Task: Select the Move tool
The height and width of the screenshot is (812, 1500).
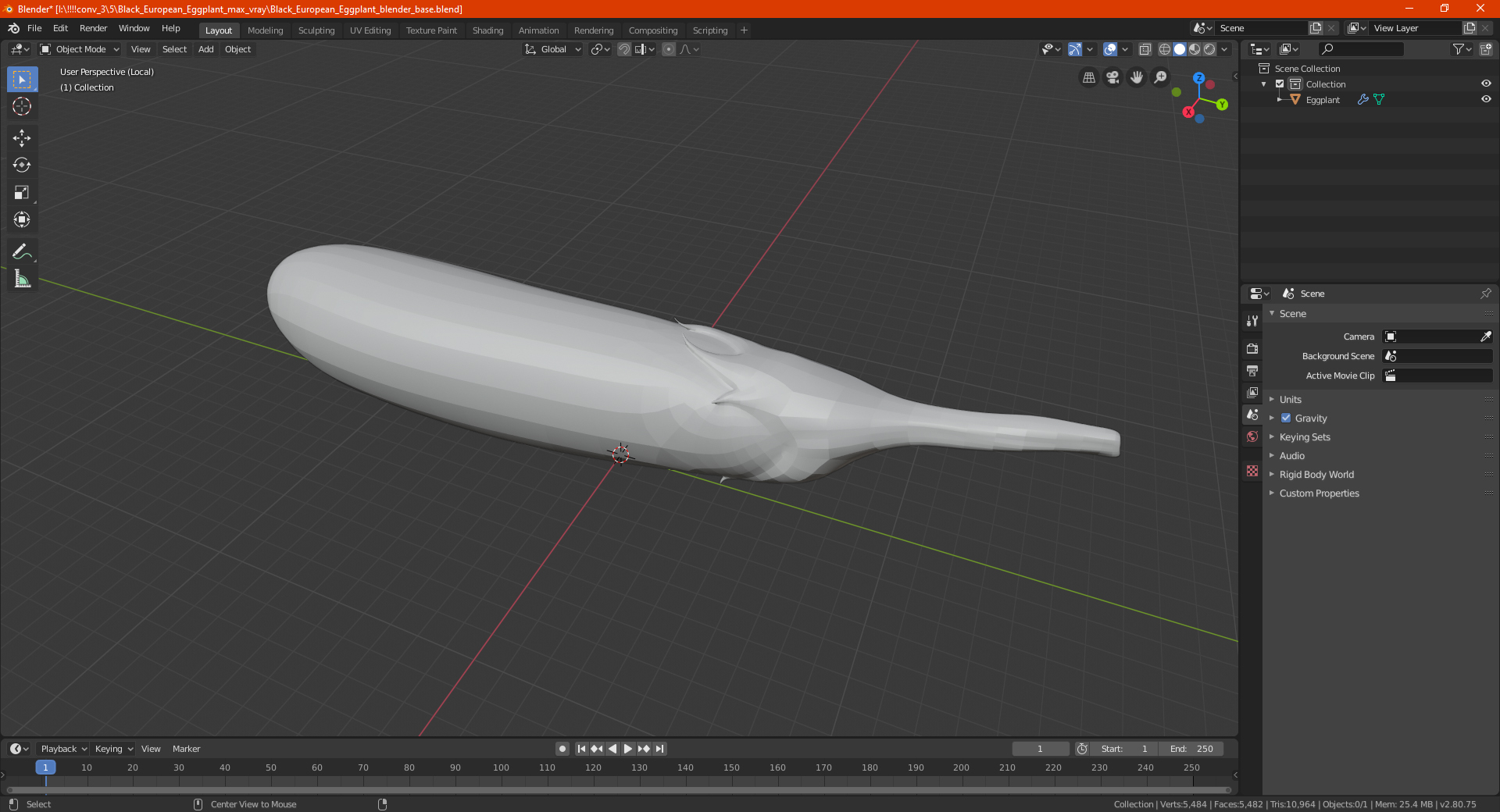Action: 22,138
